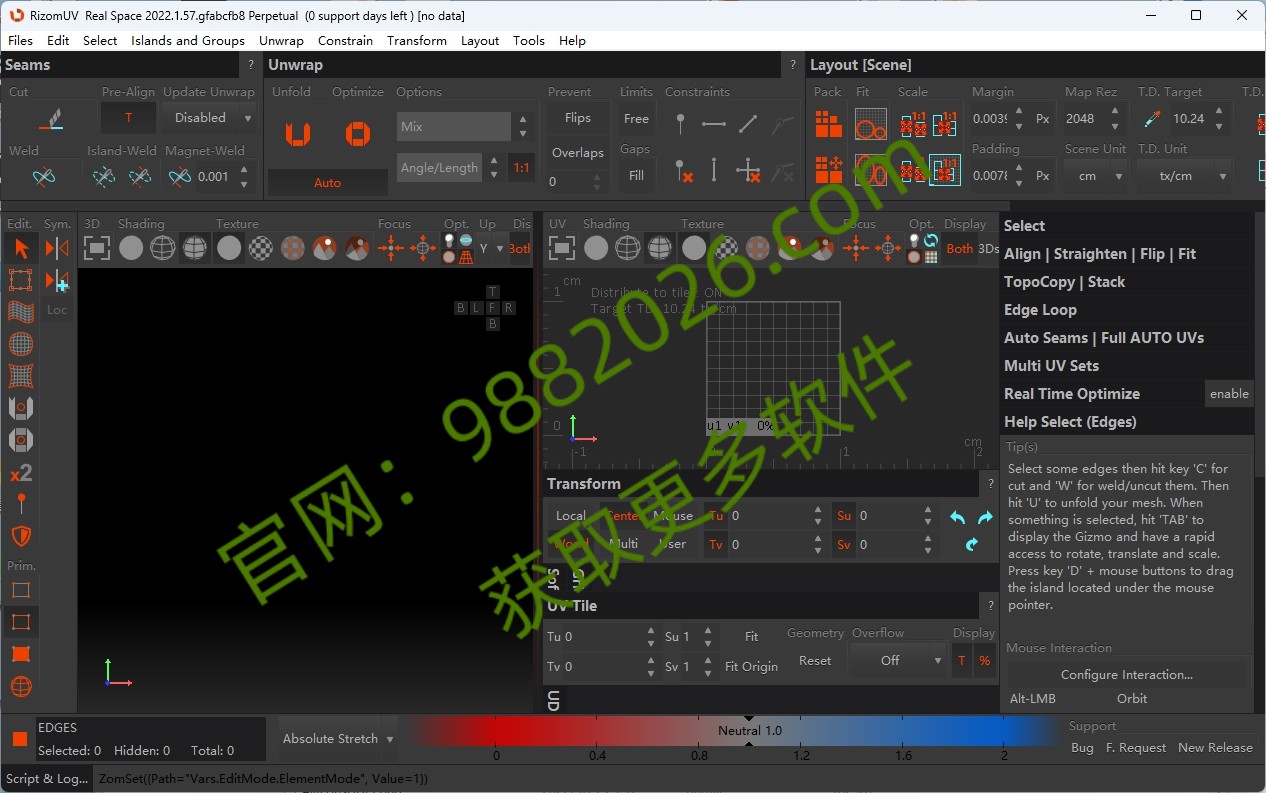Screen dimensions: 1266x793
Task: Toggle Local mode in Transform panel
Action: [571, 516]
